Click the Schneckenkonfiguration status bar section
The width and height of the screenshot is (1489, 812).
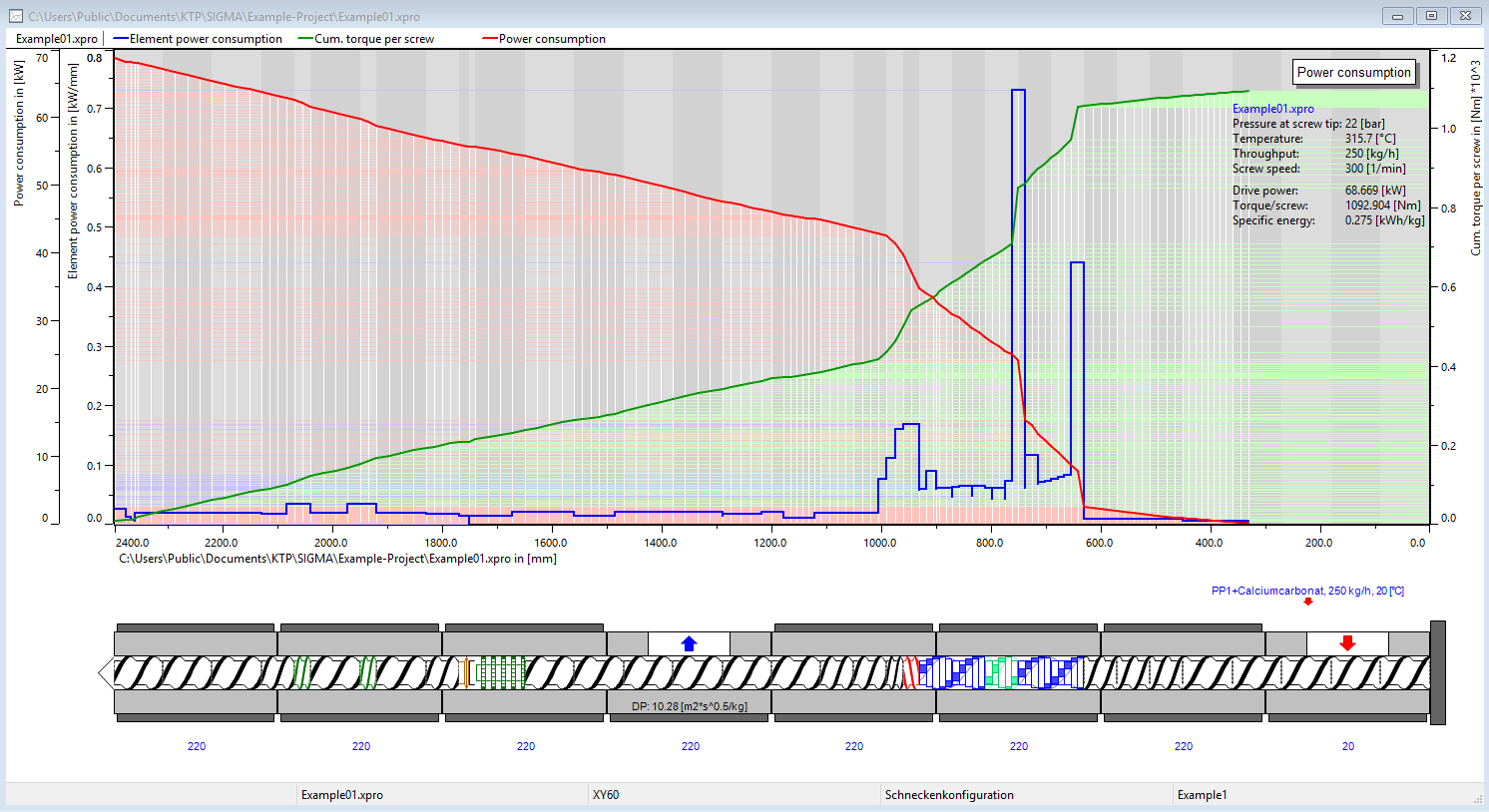(949, 795)
